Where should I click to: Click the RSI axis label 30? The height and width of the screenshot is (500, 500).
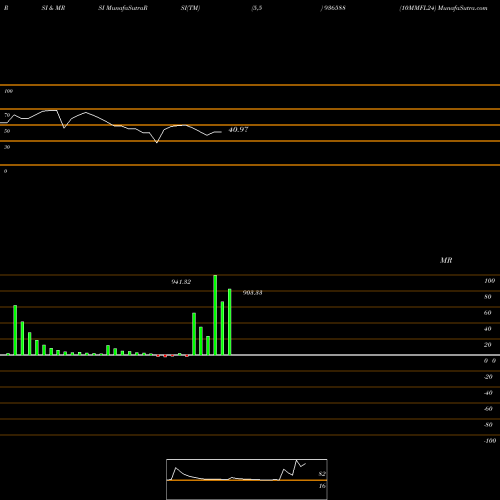(x=7, y=147)
